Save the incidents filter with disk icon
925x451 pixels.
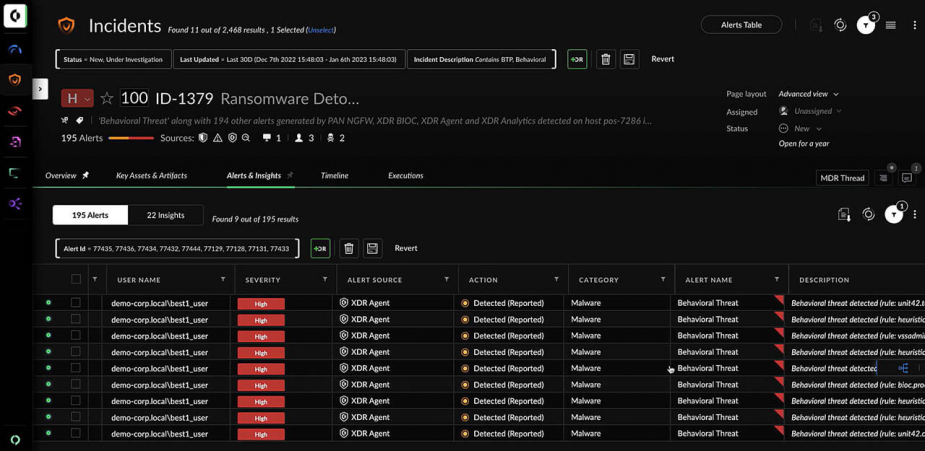(629, 59)
